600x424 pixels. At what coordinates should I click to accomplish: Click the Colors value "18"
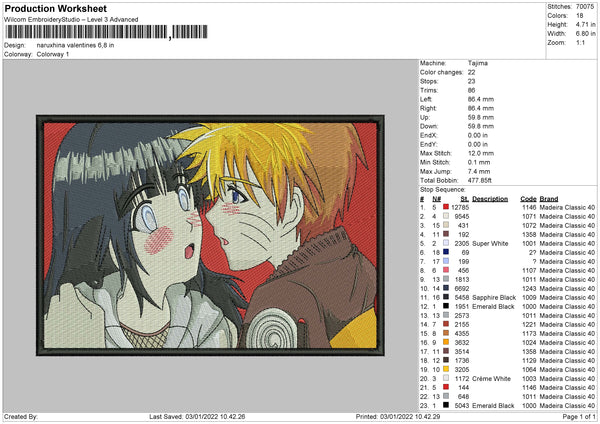coord(580,16)
